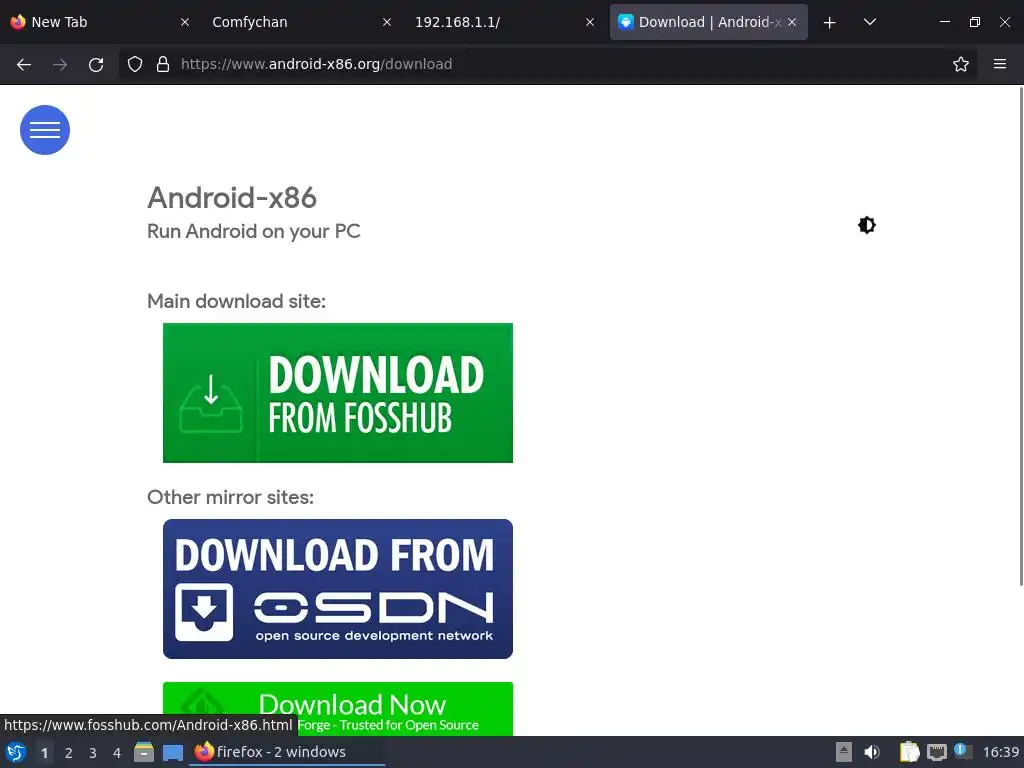Switch to workspace 4
Image resolution: width=1024 pixels, height=768 pixels.
(x=117, y=753)
